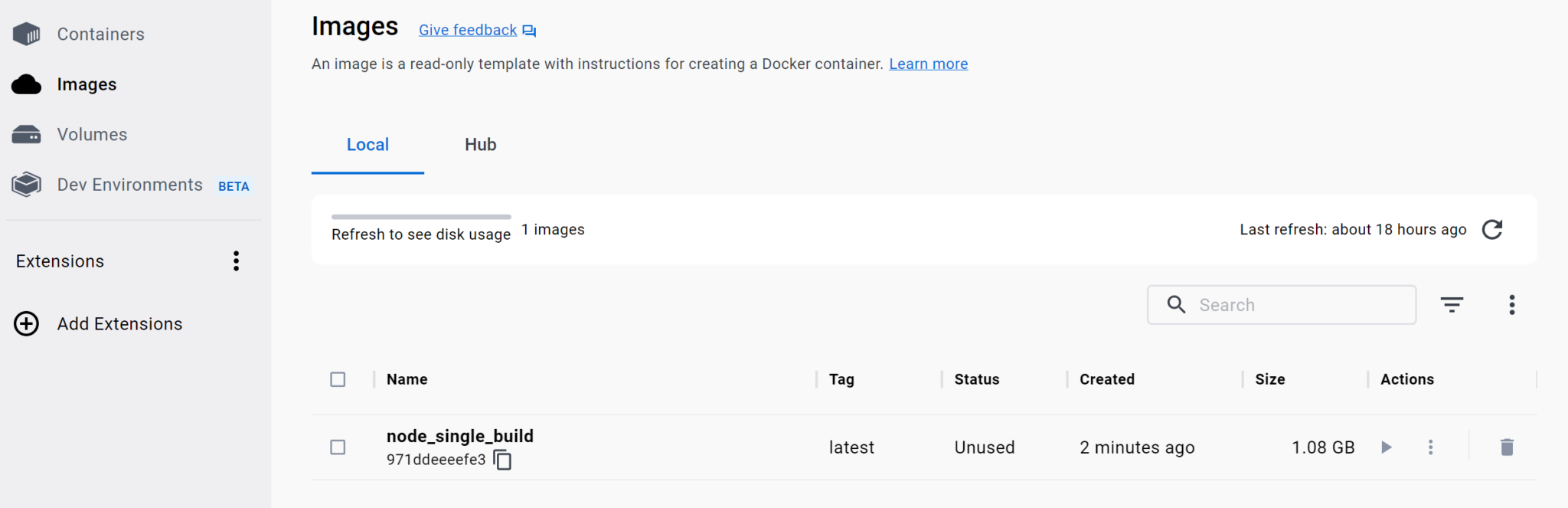
Task: Open the Containers section in sidebar
Action: pyautogui.click(x=100, y=34)
